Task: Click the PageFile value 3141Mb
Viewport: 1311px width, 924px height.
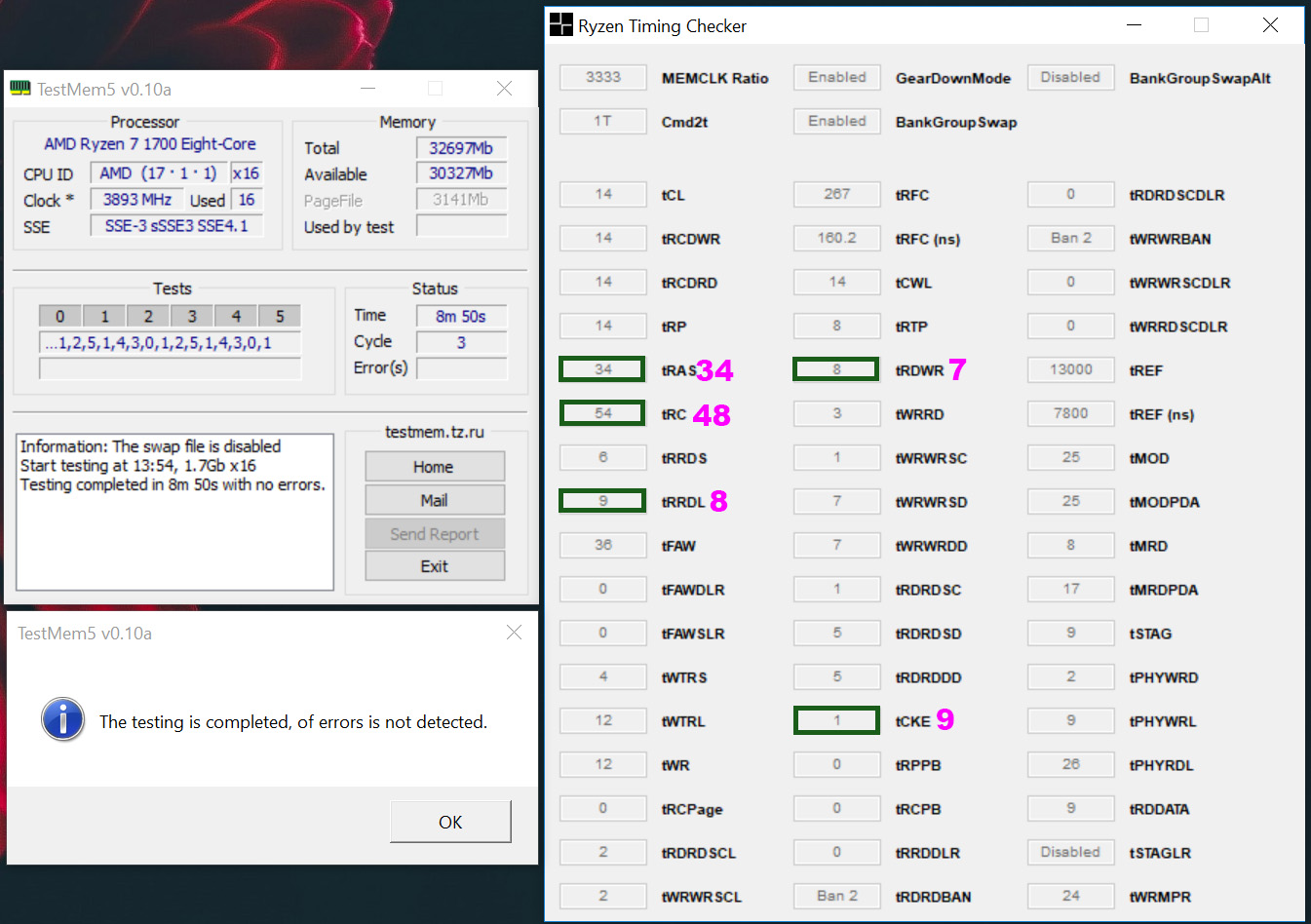Action: pyautogui.click(x=462, y=200)
